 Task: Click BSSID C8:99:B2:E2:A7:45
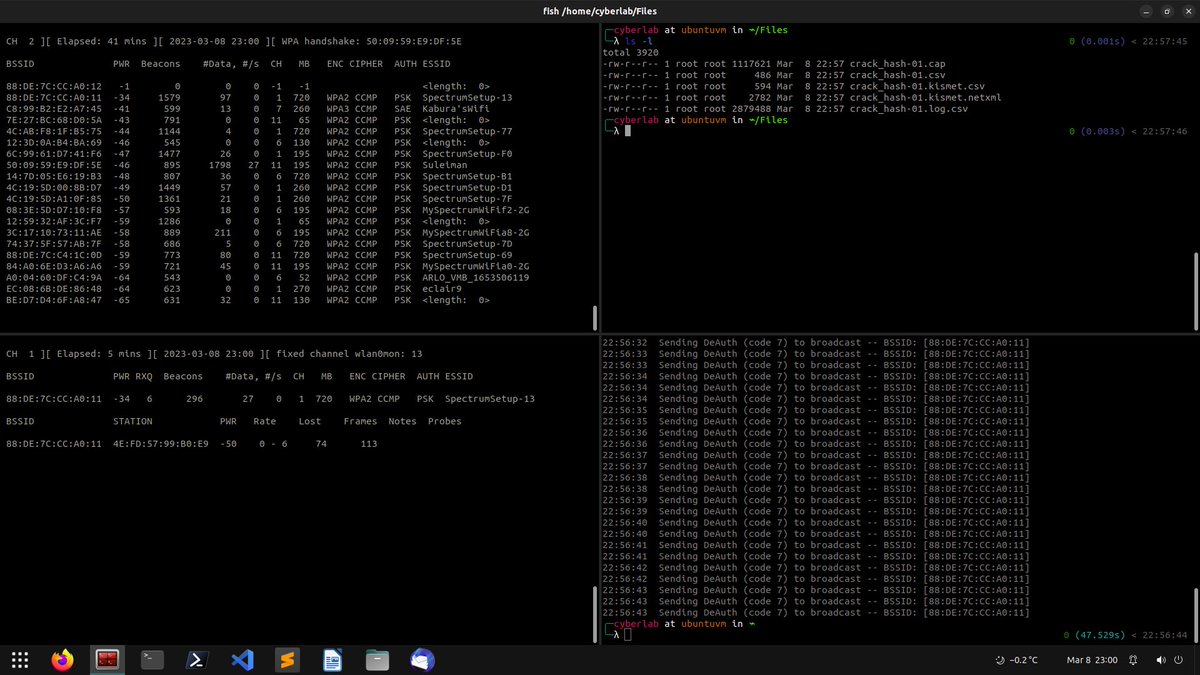pyautogui.click(x=54, y=109)
